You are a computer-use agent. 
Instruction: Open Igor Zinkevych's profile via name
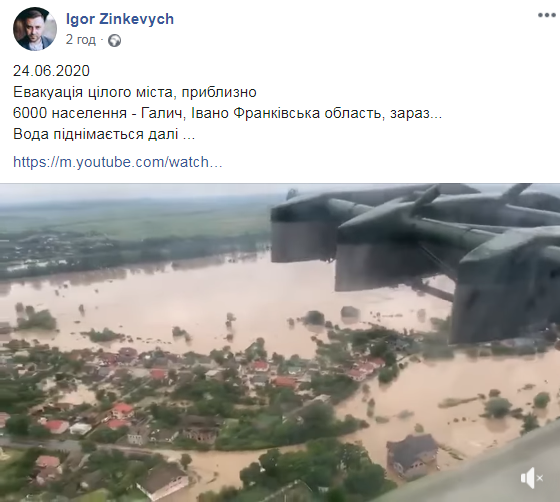point(120,19)
